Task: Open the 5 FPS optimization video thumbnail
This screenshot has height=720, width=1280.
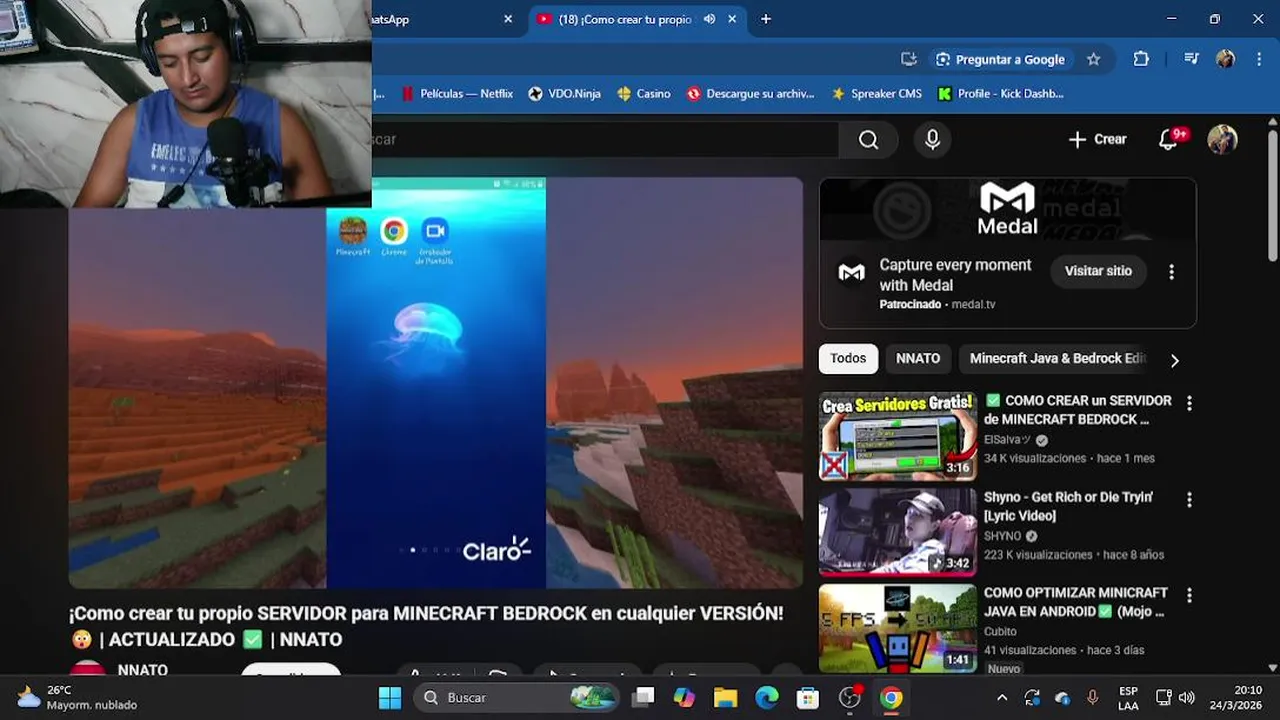Action: (898, 629)
